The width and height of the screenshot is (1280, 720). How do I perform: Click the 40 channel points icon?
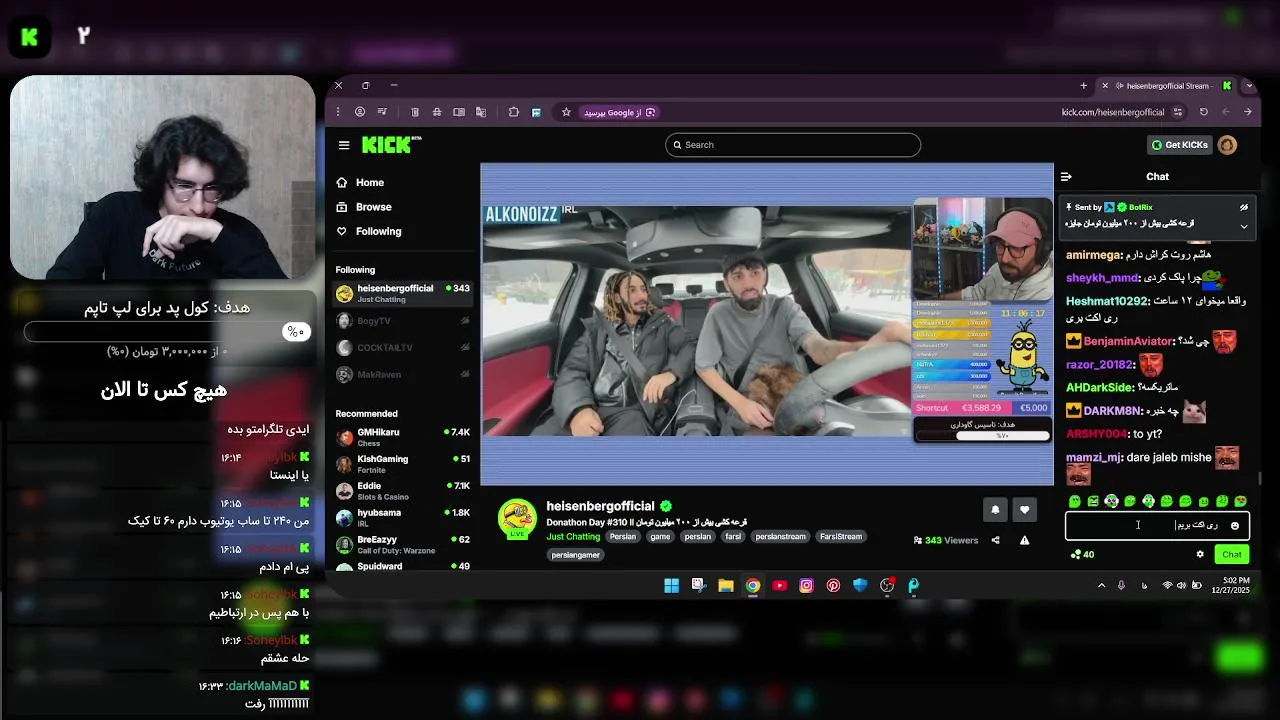[1082, 554]
